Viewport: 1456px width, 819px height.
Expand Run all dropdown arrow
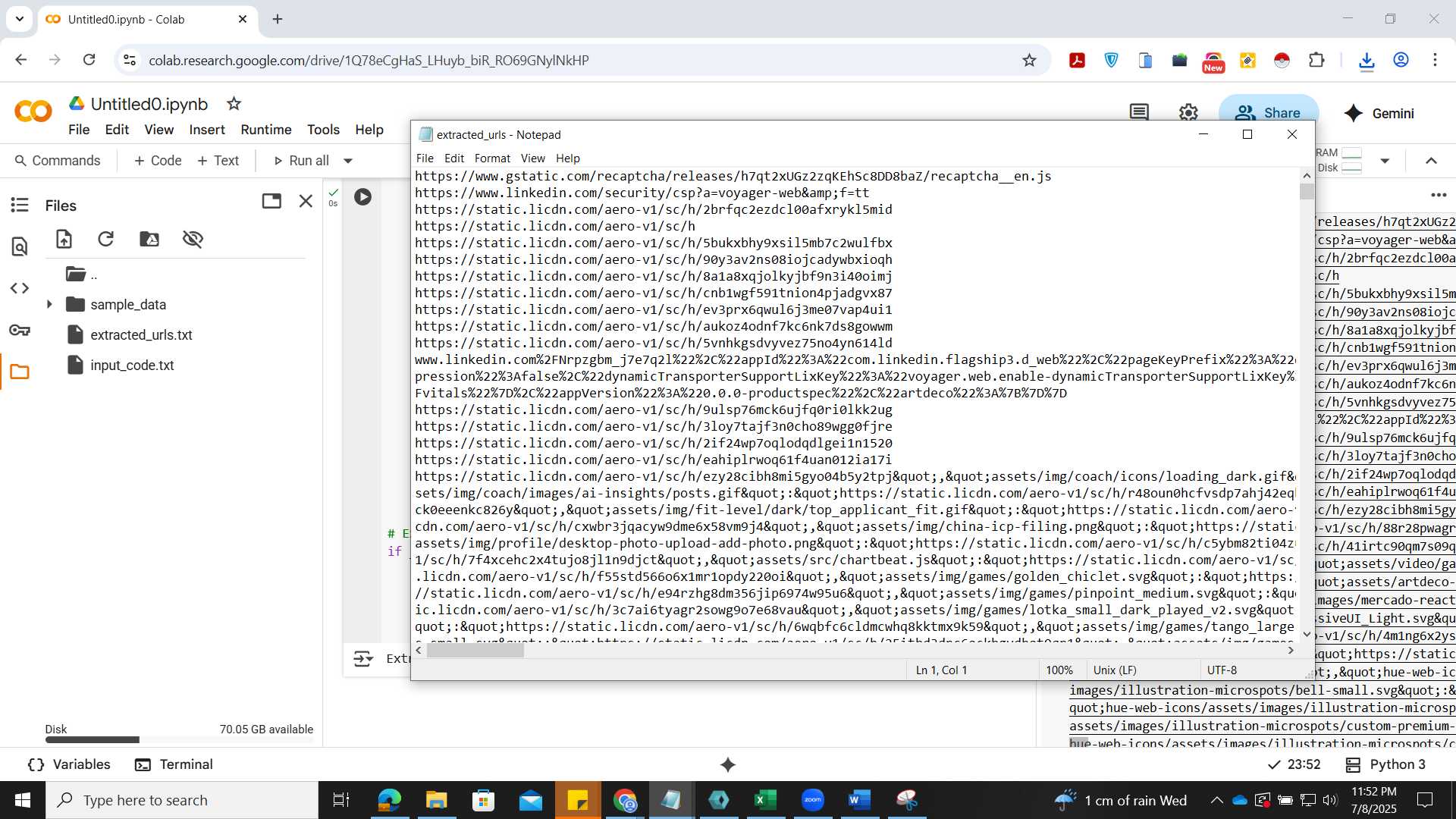(x=348, y=161)
